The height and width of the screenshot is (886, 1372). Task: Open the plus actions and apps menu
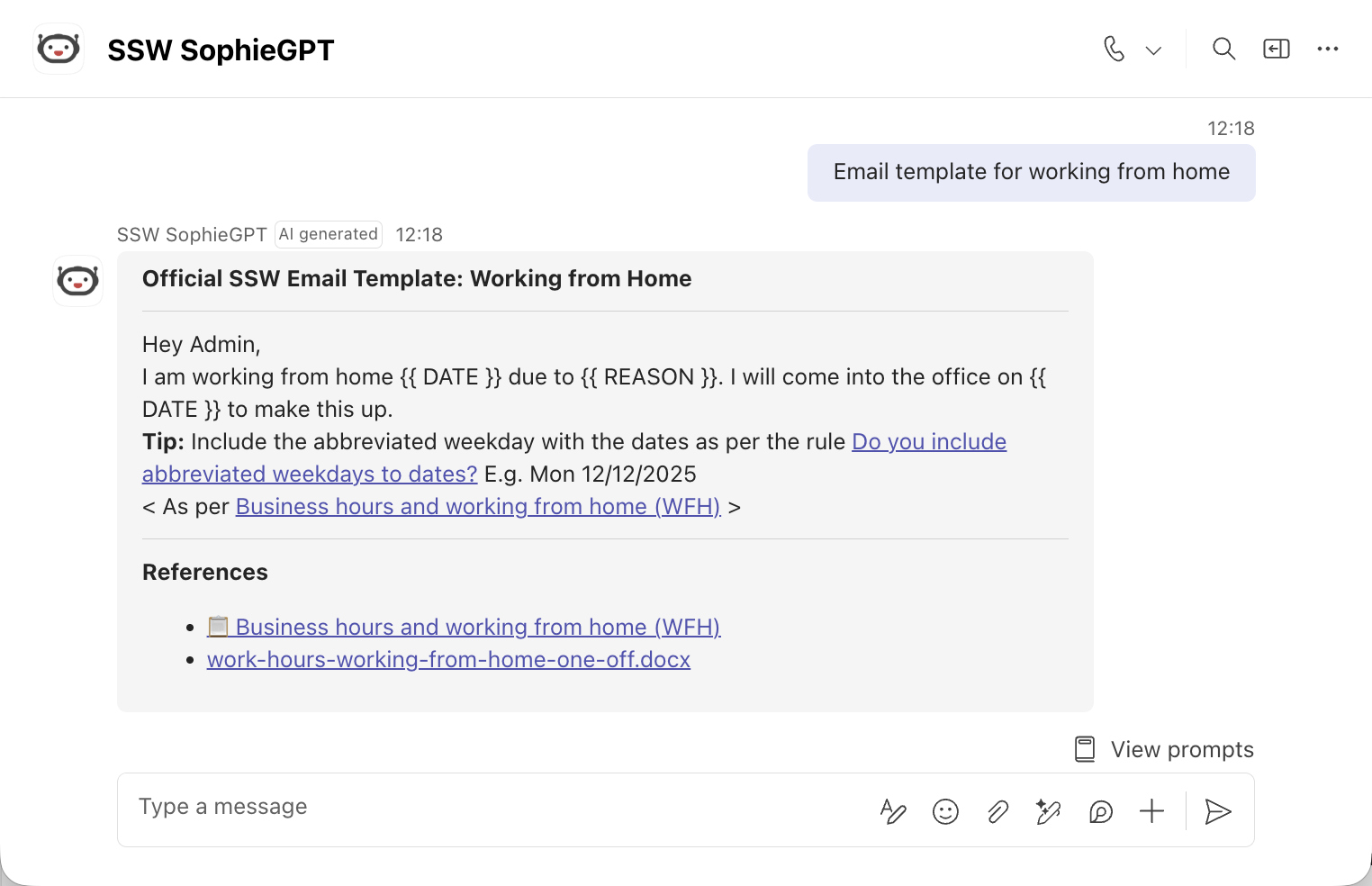pyautogui.click(x=1152, y=811)
